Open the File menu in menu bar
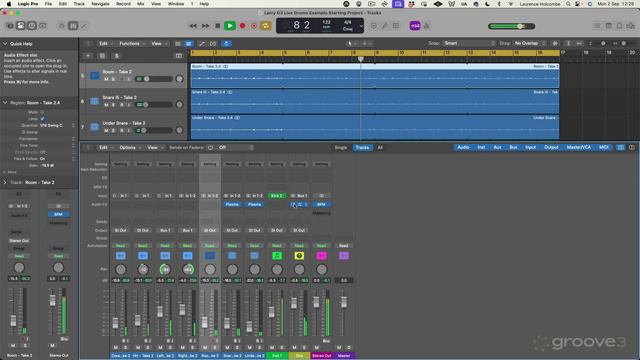Image resolution: width=640 pixels, height=360 pixels. point(48,4)
